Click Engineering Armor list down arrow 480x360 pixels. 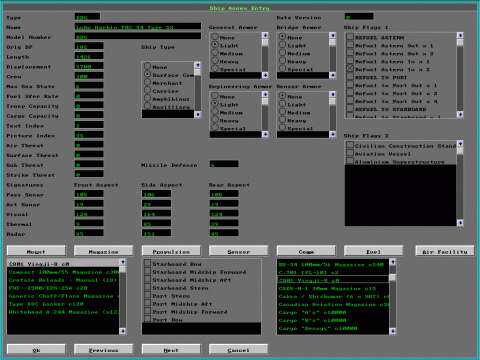pyautogui.click(x=265, y=134)
